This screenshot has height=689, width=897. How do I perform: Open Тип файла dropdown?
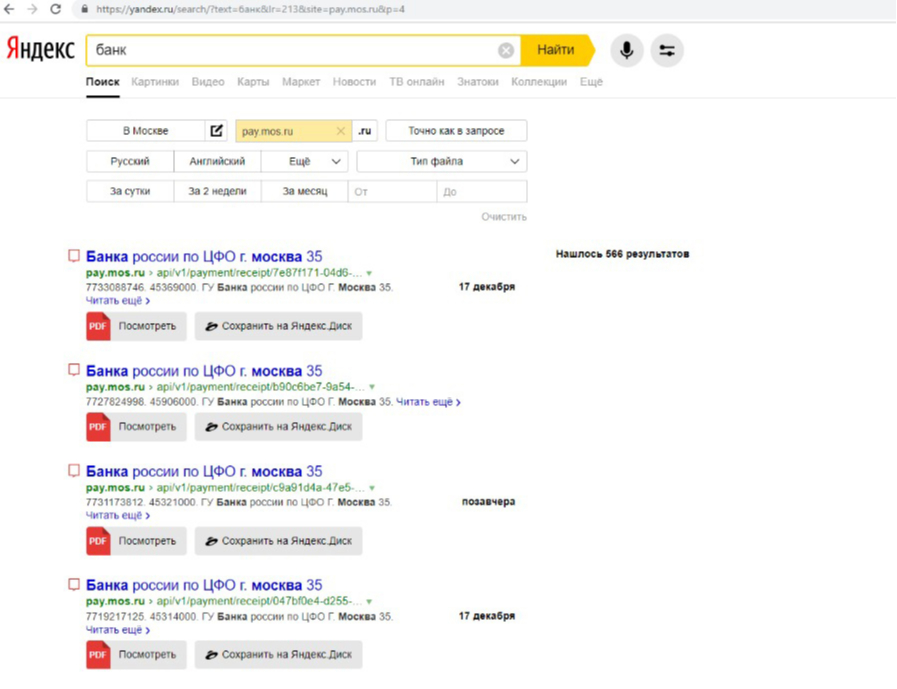click(x=441, y=161)
